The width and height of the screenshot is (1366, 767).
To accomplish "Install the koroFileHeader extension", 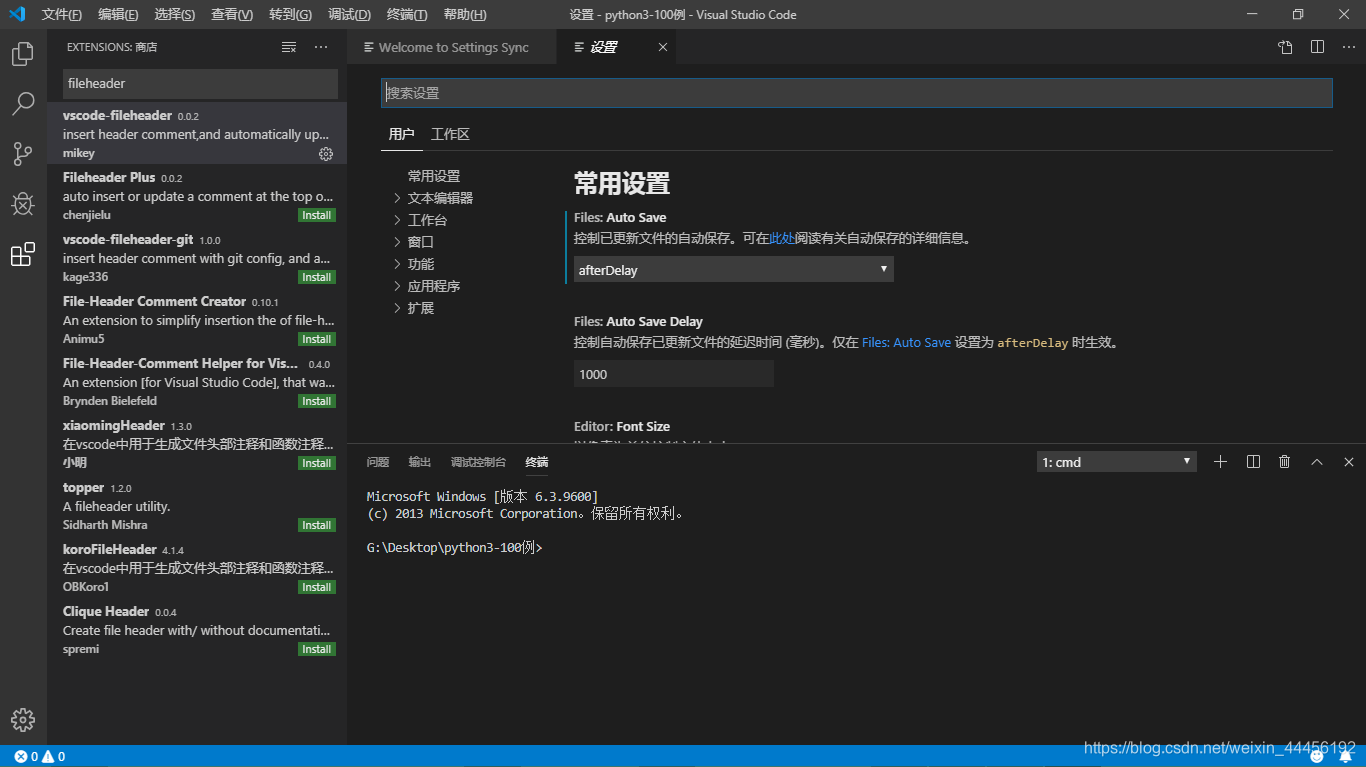I will click(x=317, y=587).
